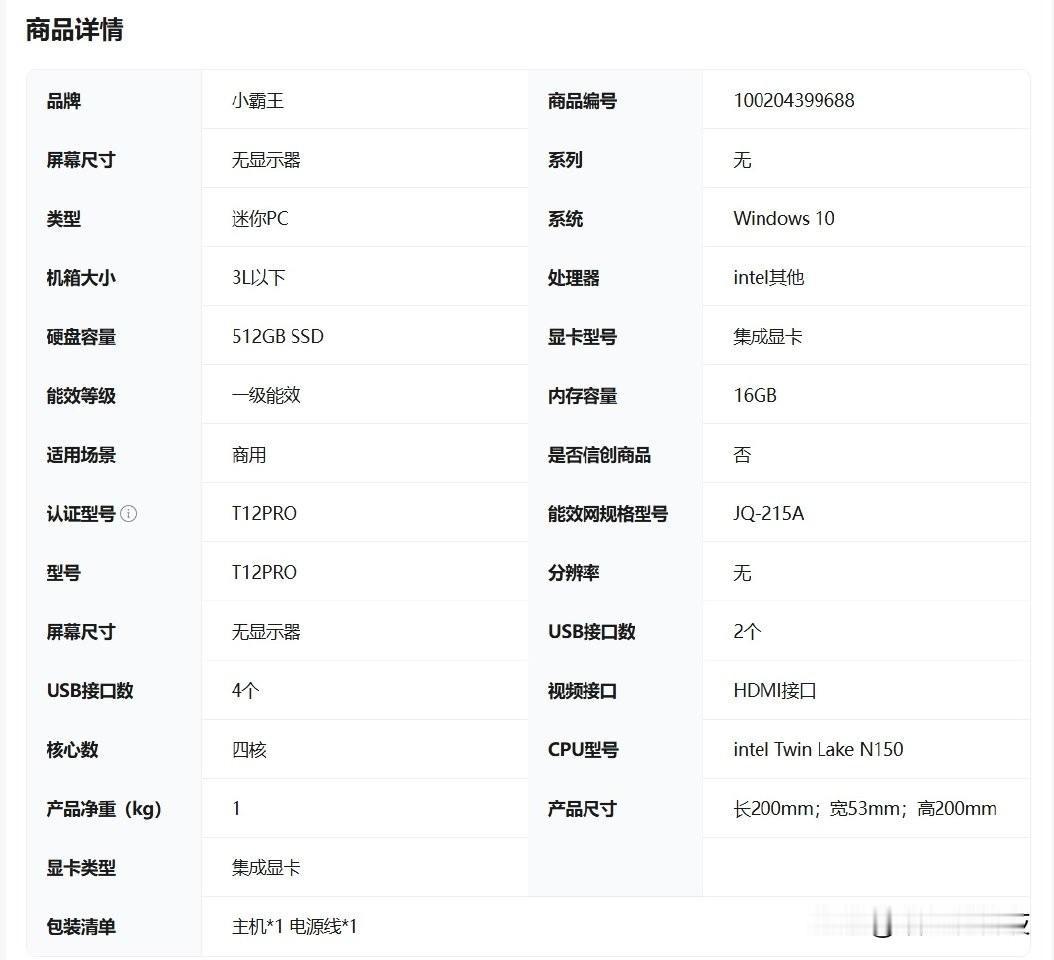This screenshot has width=1054, height=960.
Task: Select dimensions 长200mm；宽53mm；高200mm
Action: pos(865,808)
